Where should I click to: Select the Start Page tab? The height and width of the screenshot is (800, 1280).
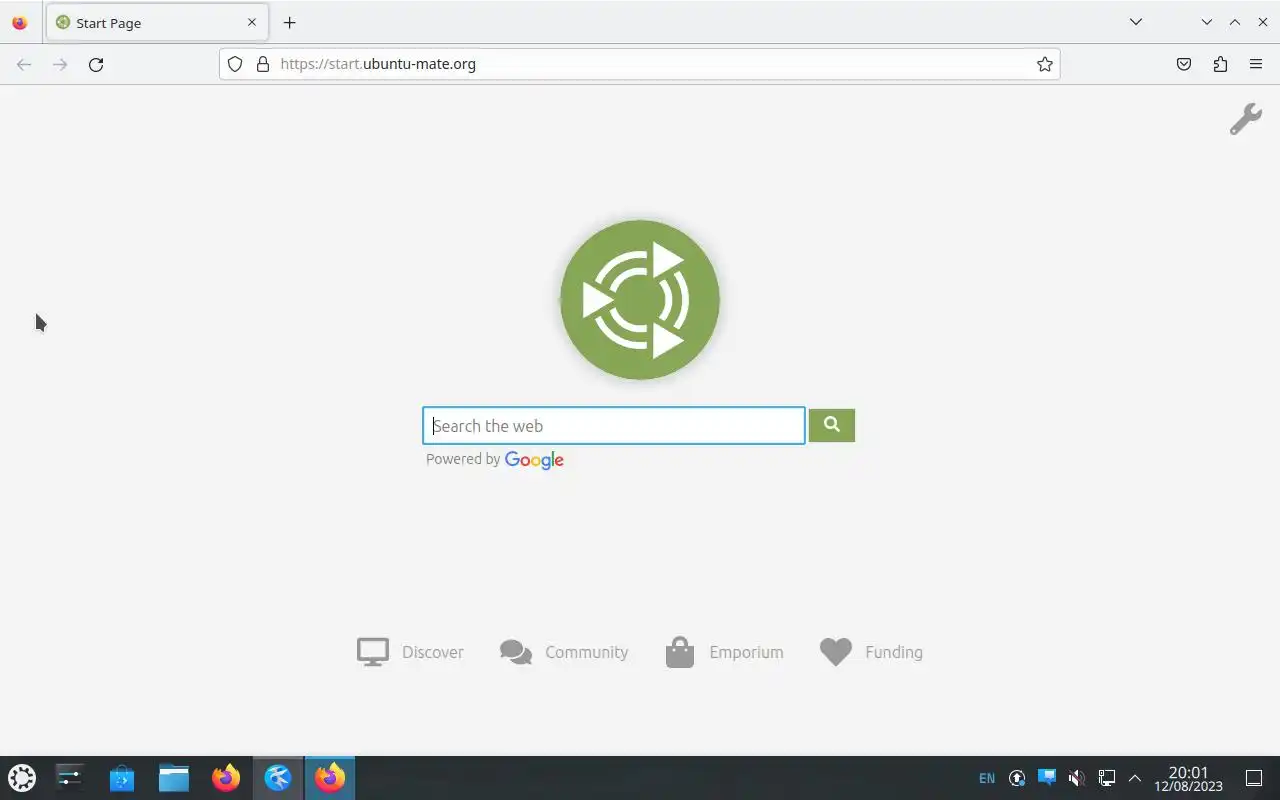click(x=156, y=22)
